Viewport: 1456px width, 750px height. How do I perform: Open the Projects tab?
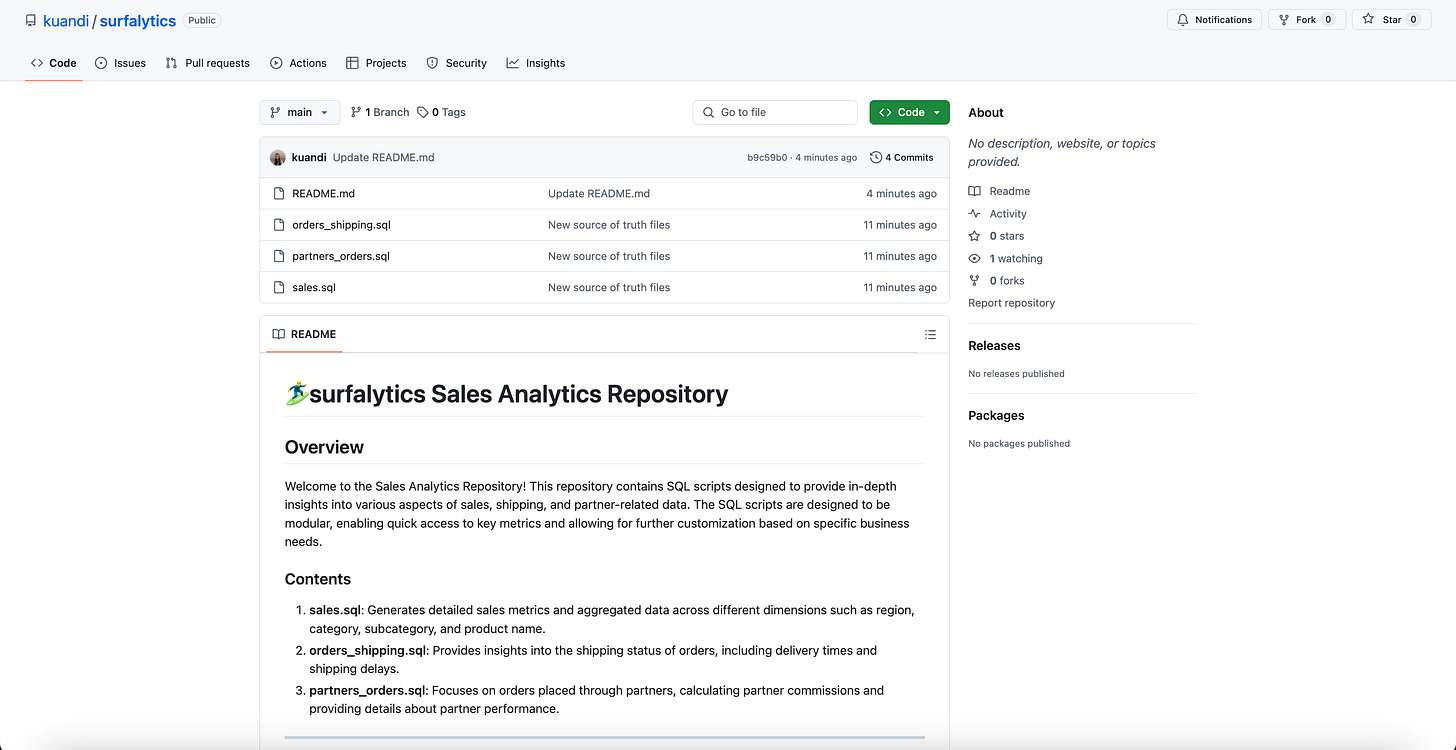pos(376,63)
